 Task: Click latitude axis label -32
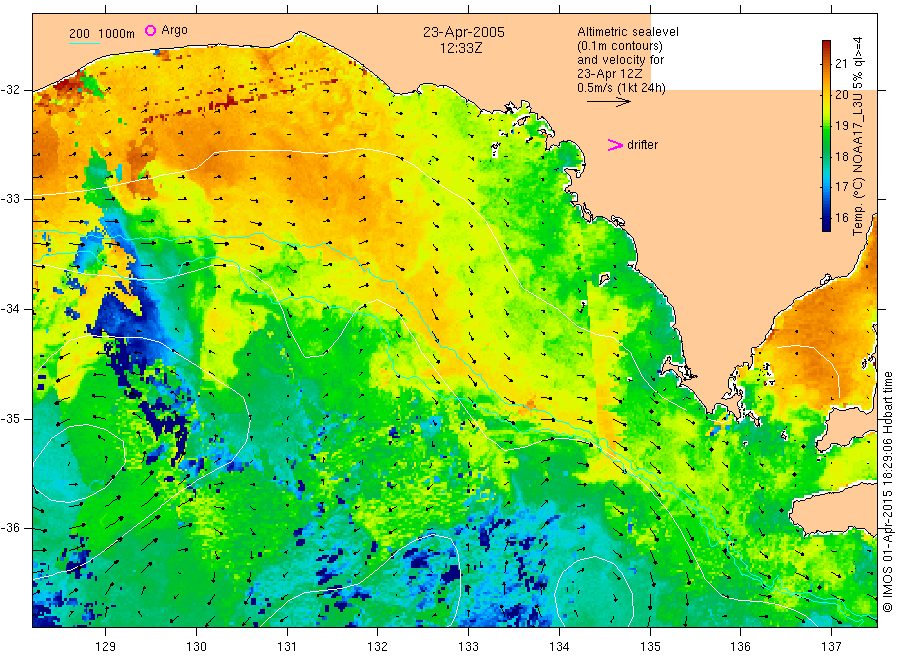(x=10, y=90)
